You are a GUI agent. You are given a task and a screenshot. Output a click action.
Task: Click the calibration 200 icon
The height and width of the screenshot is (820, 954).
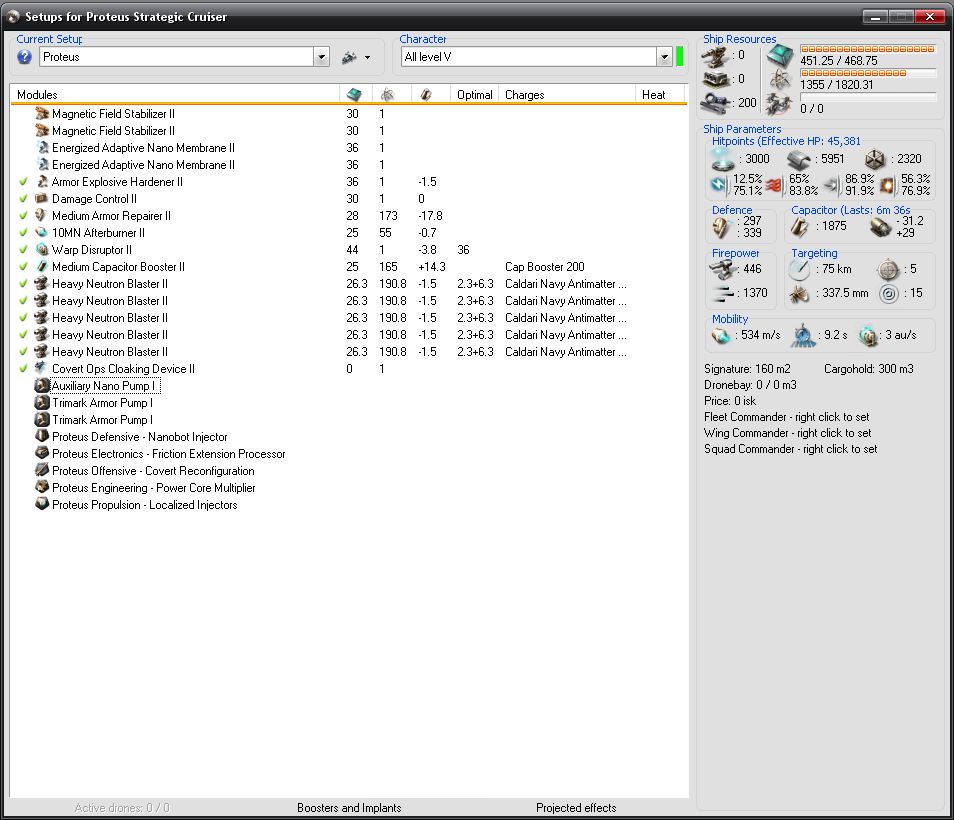point(716,103)
